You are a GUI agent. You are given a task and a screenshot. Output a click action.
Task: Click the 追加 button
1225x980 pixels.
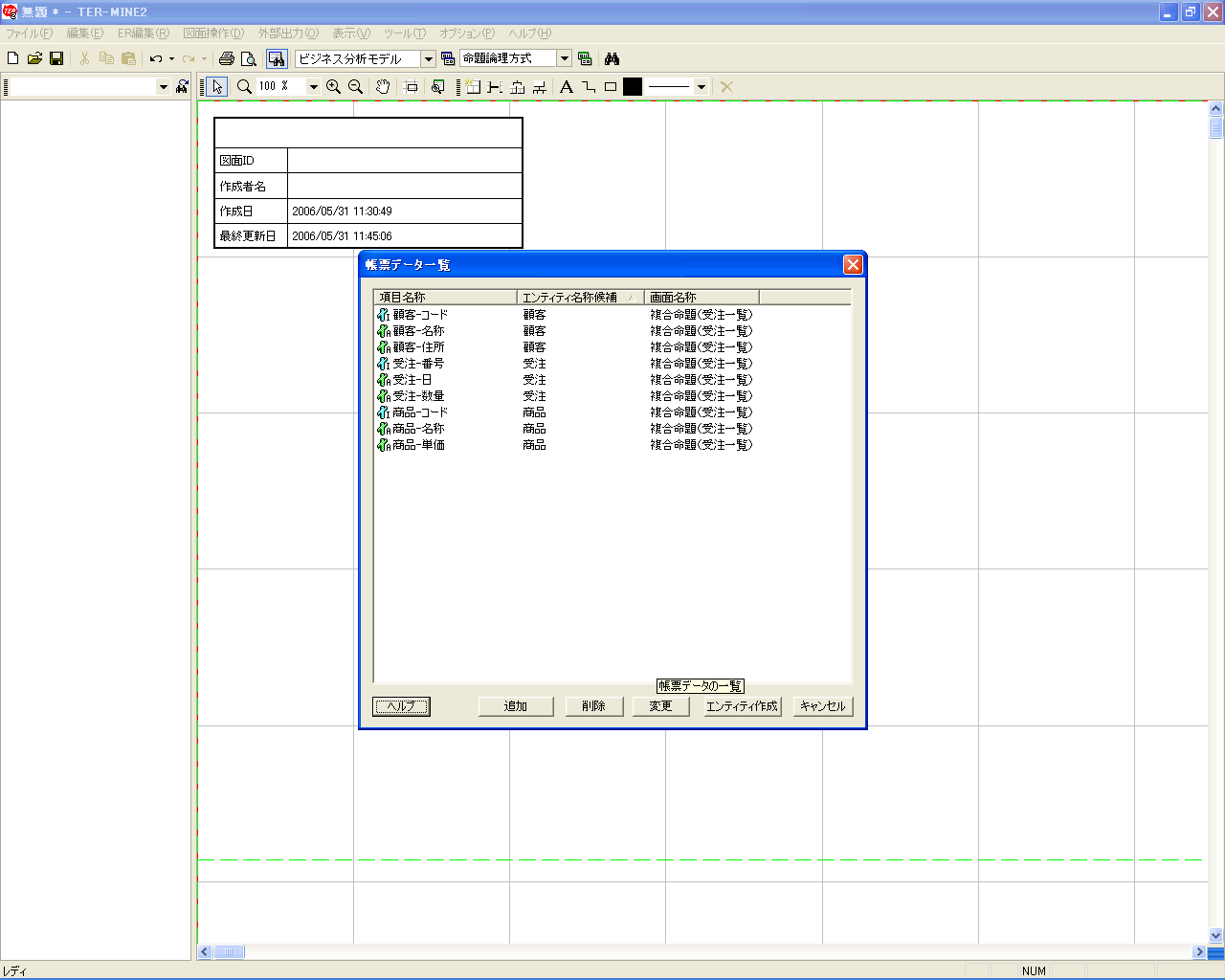pos(516,706)
